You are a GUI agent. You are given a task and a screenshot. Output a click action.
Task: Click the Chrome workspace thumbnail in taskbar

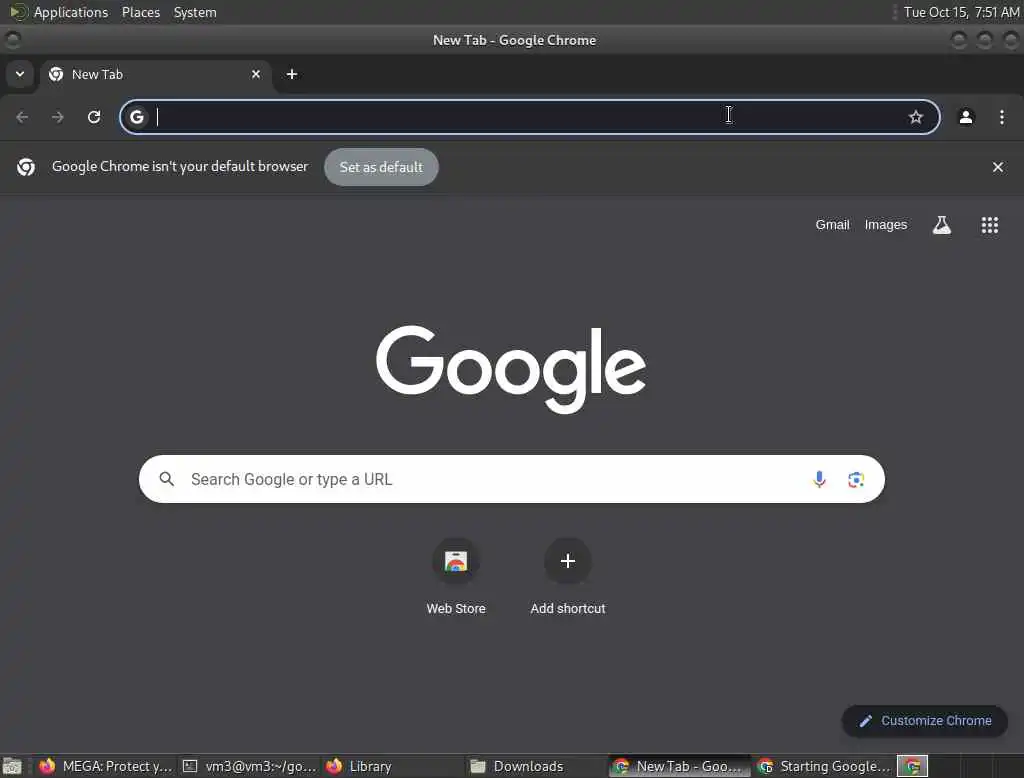click(912, 766)
